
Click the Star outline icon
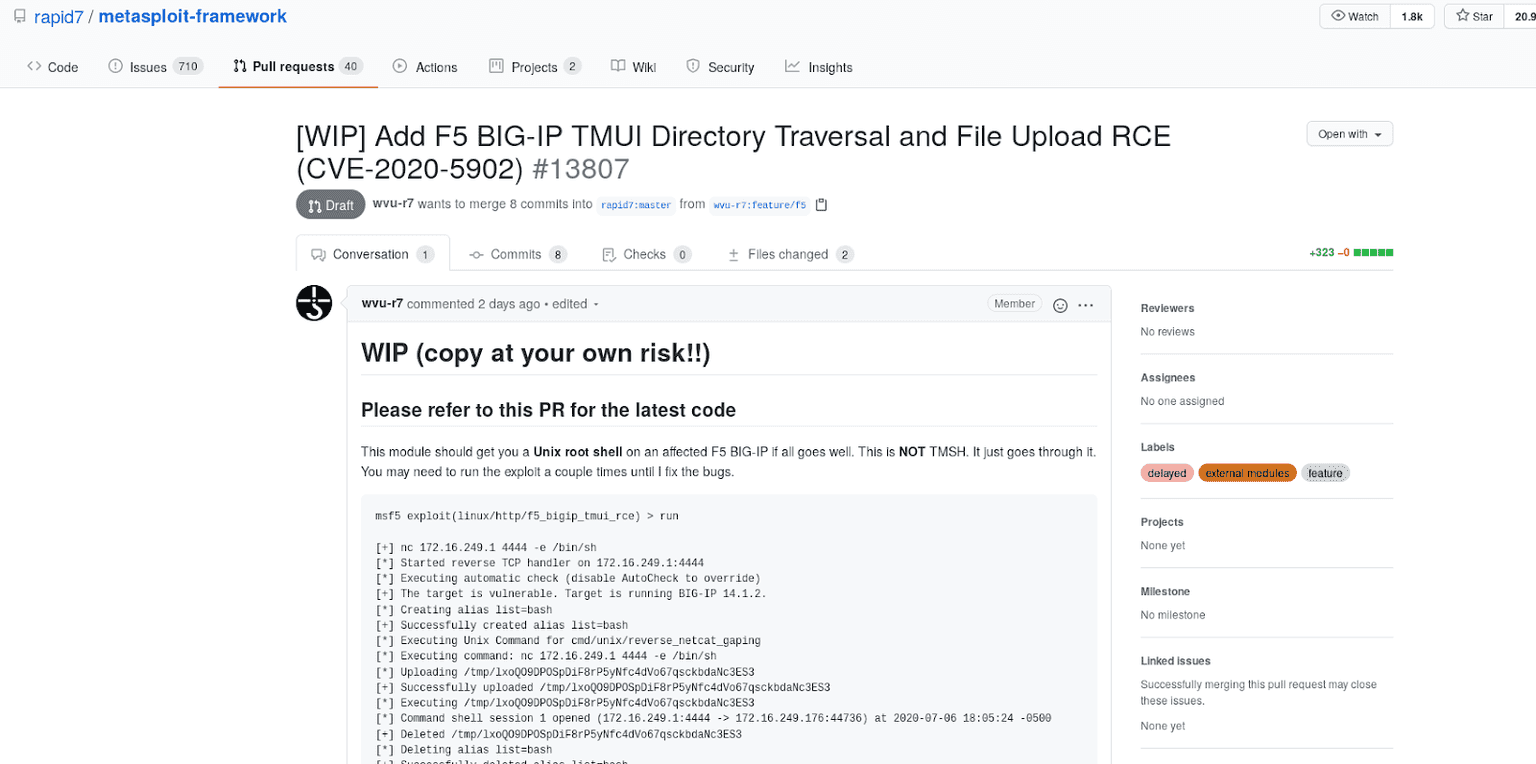tap(1462, 16)
